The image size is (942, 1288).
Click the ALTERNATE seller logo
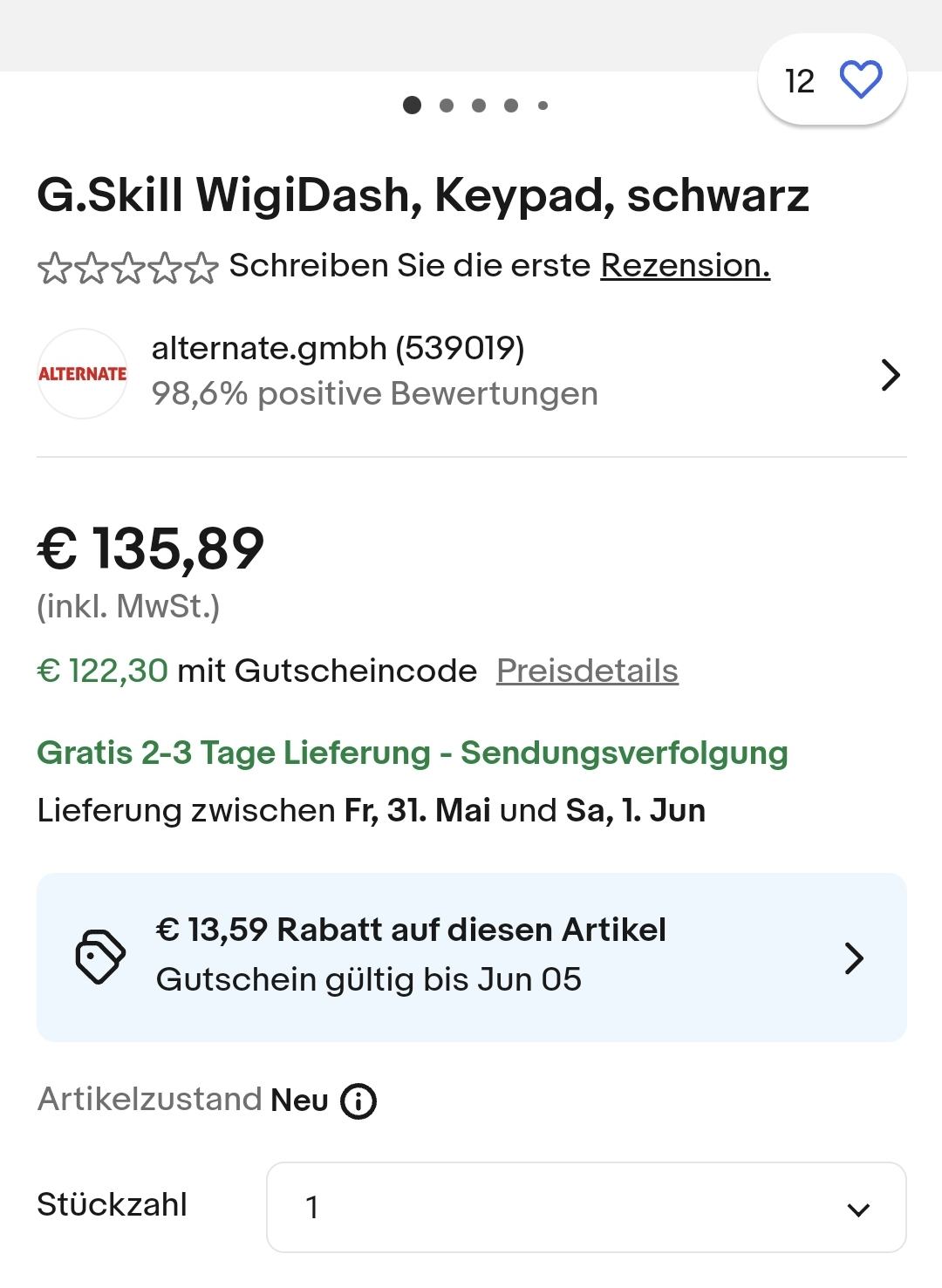click(x=82, y=373)
